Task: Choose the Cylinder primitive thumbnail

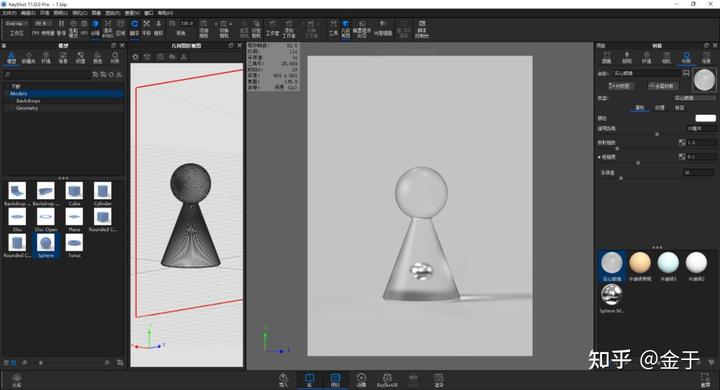Action: pyautogui.click(x=102, y=193)
